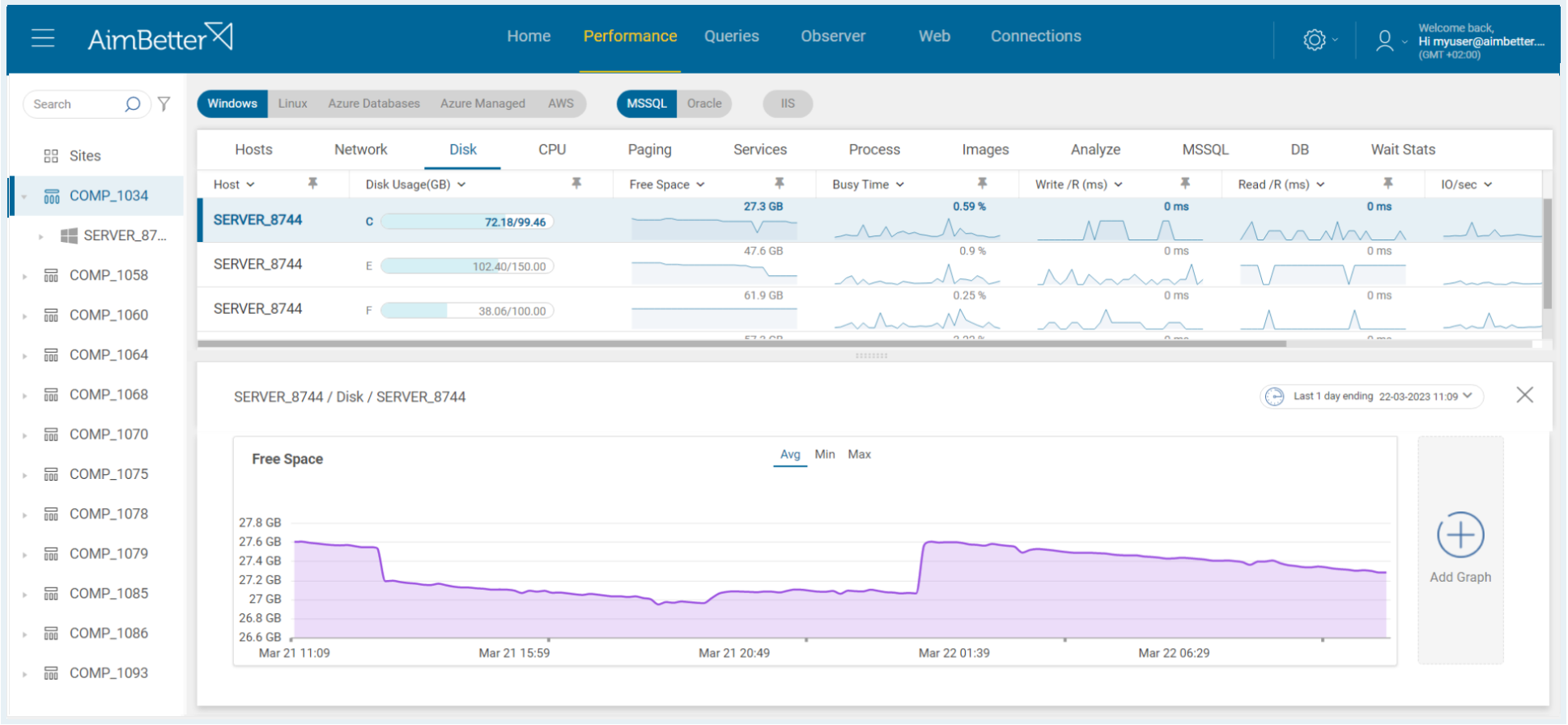1568x725 pixels.
Task: Click the COMP_1034 server icon
Action: 51,196
